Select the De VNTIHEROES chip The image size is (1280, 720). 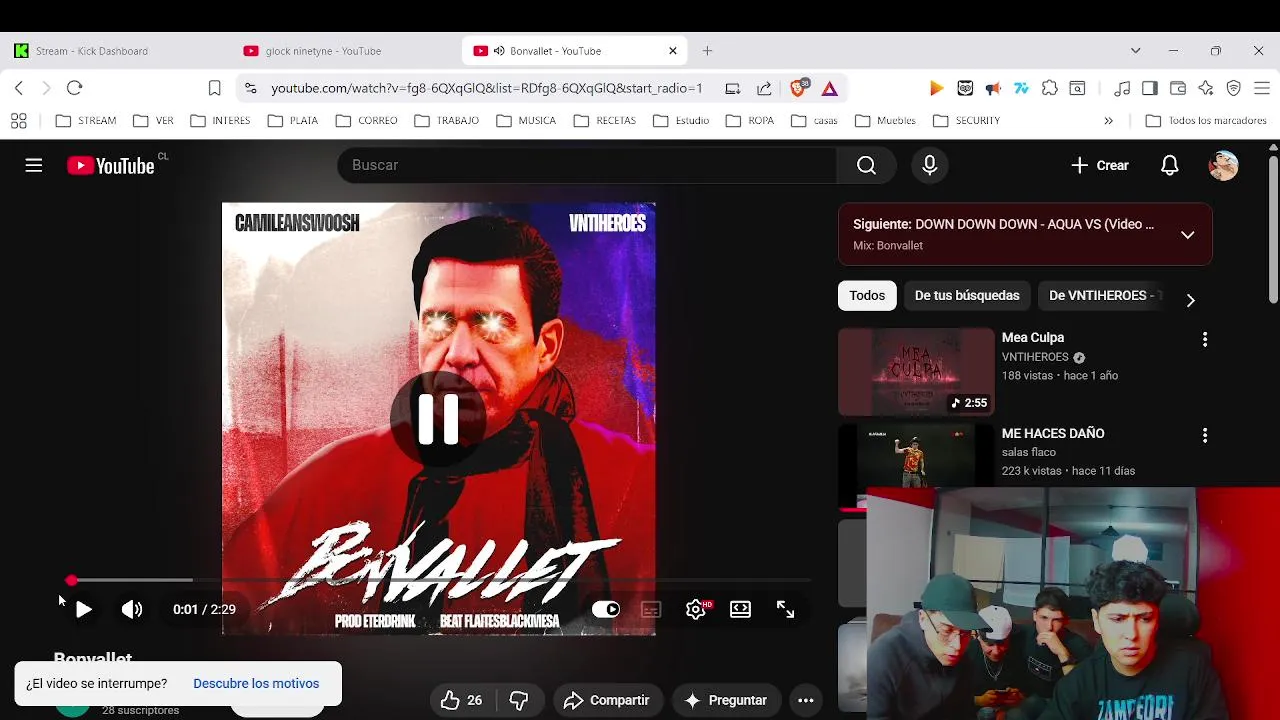tap(1102, 296)
